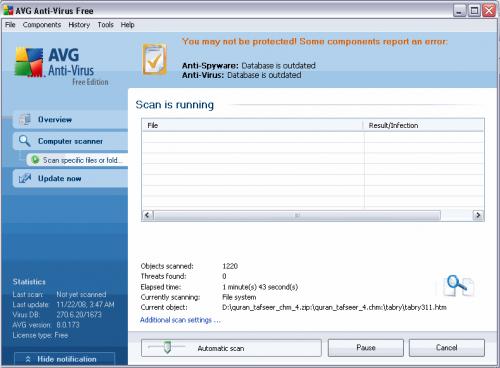Click the Automatic scan priority slider handle
Screen dimensions: 500x368
click(167, 347)
